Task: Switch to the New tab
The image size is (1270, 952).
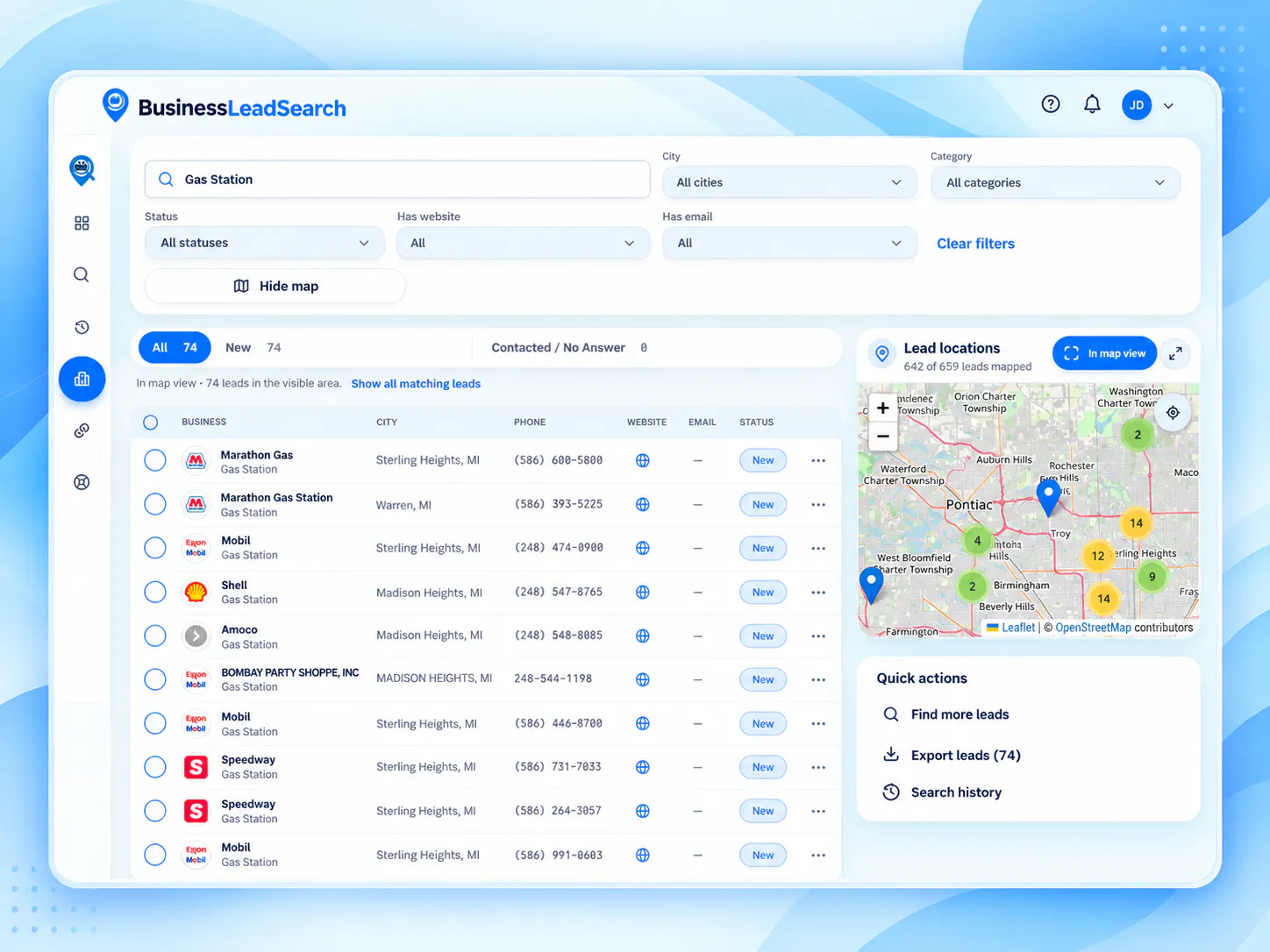Action: (x=253, y=347)
